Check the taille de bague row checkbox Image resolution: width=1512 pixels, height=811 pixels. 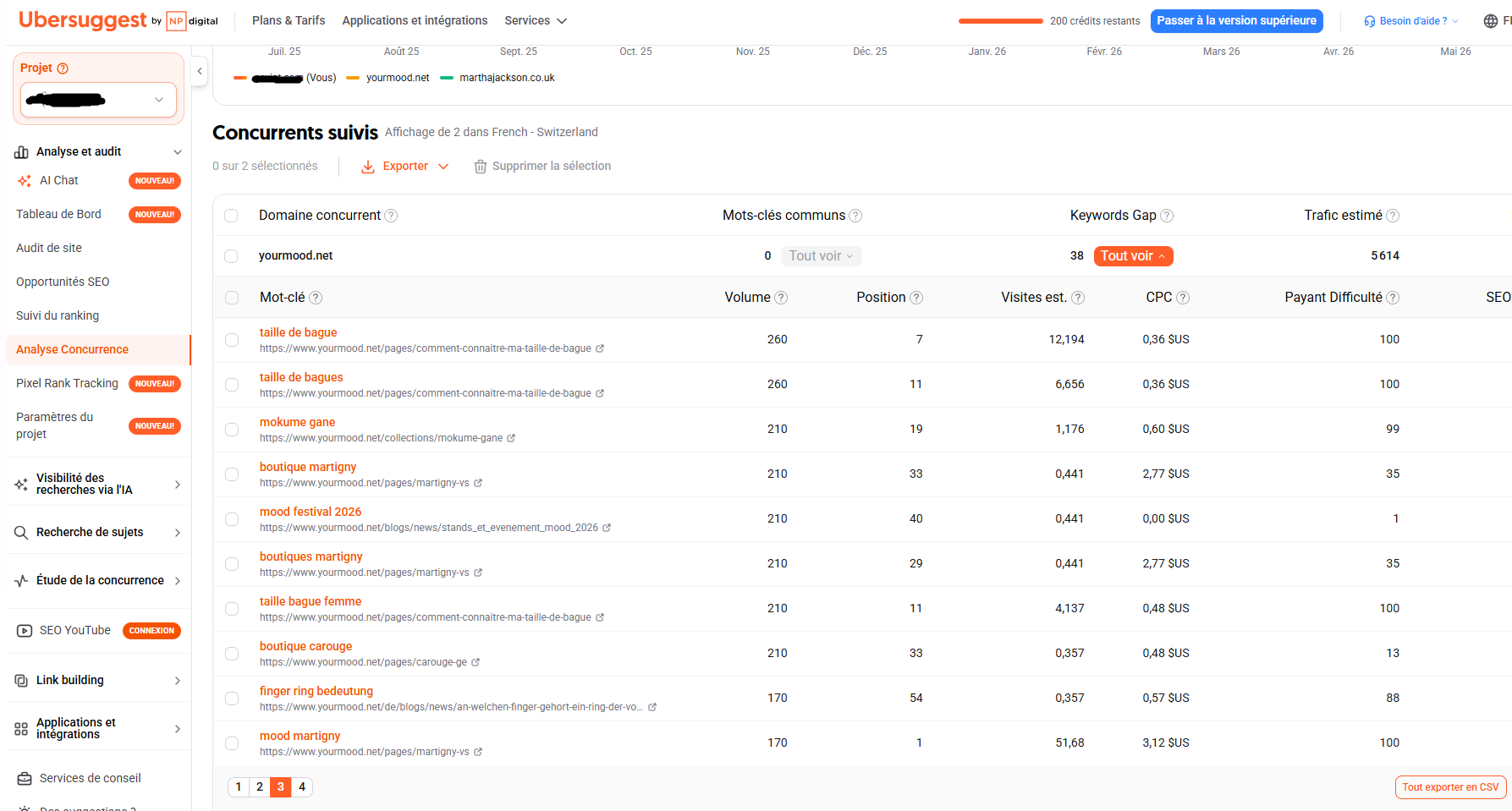pos(232,340)
